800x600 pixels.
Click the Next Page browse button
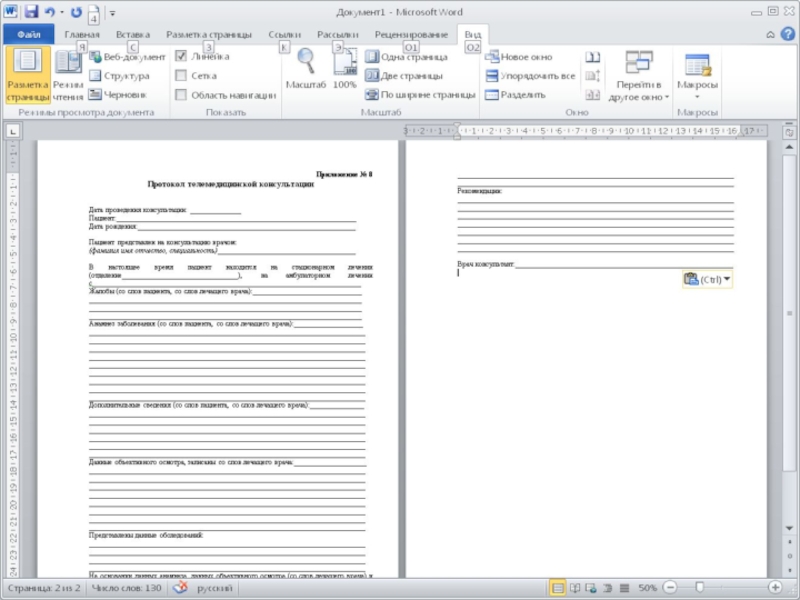coord(789,570)
